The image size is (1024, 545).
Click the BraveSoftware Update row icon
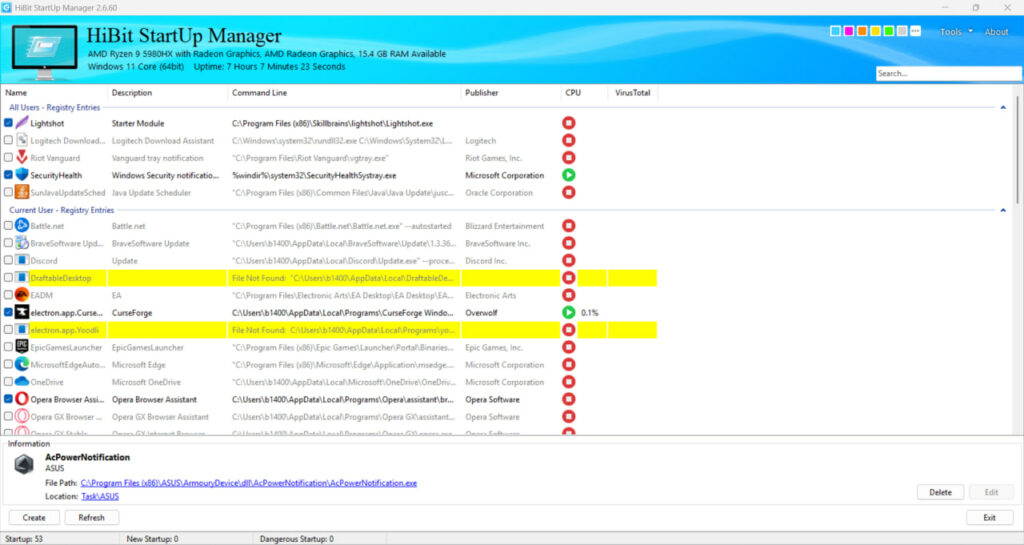22,243
